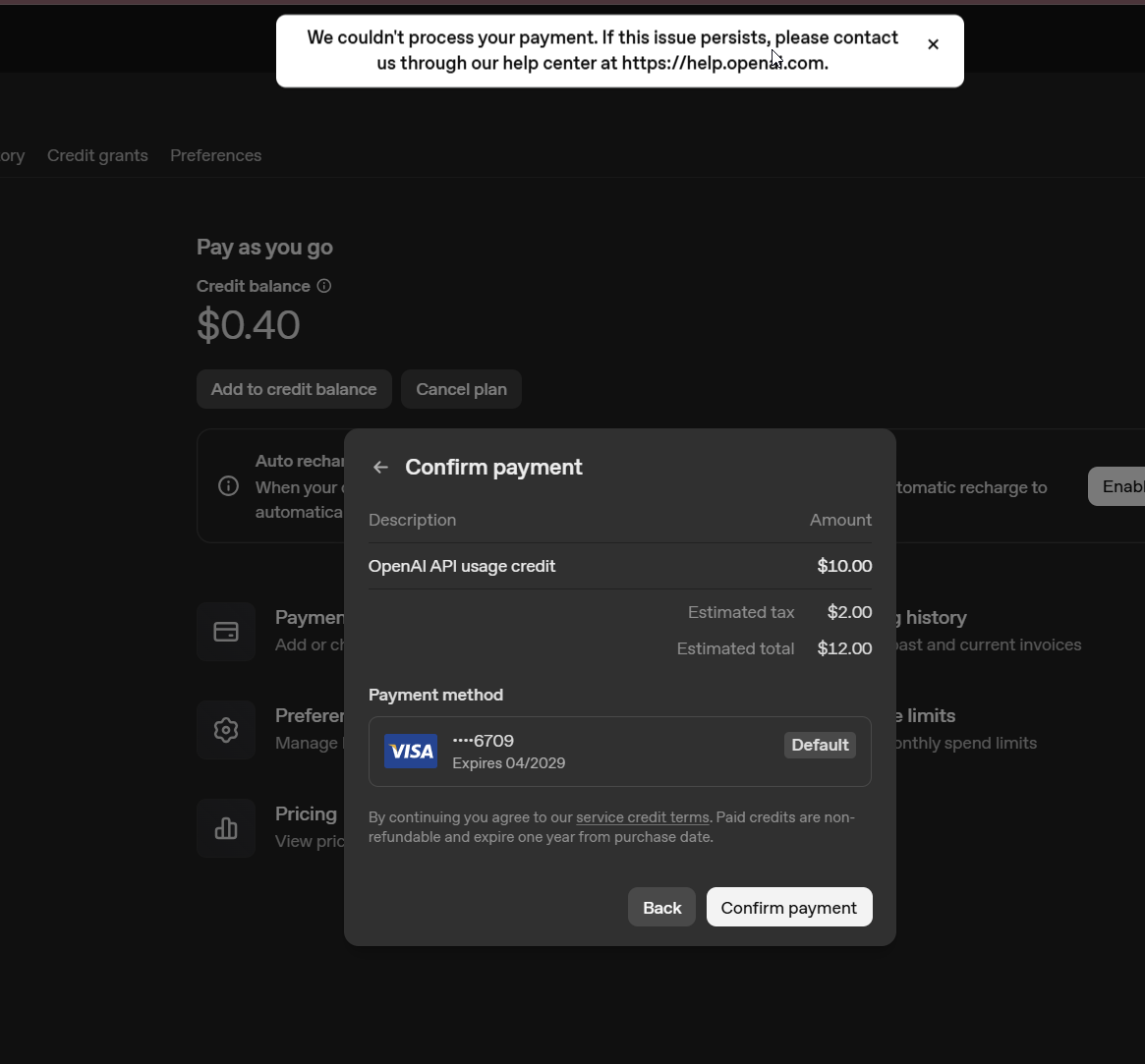Switch to the Credit grants tab
1145x1064 pixels.
[x=97, y=155]
